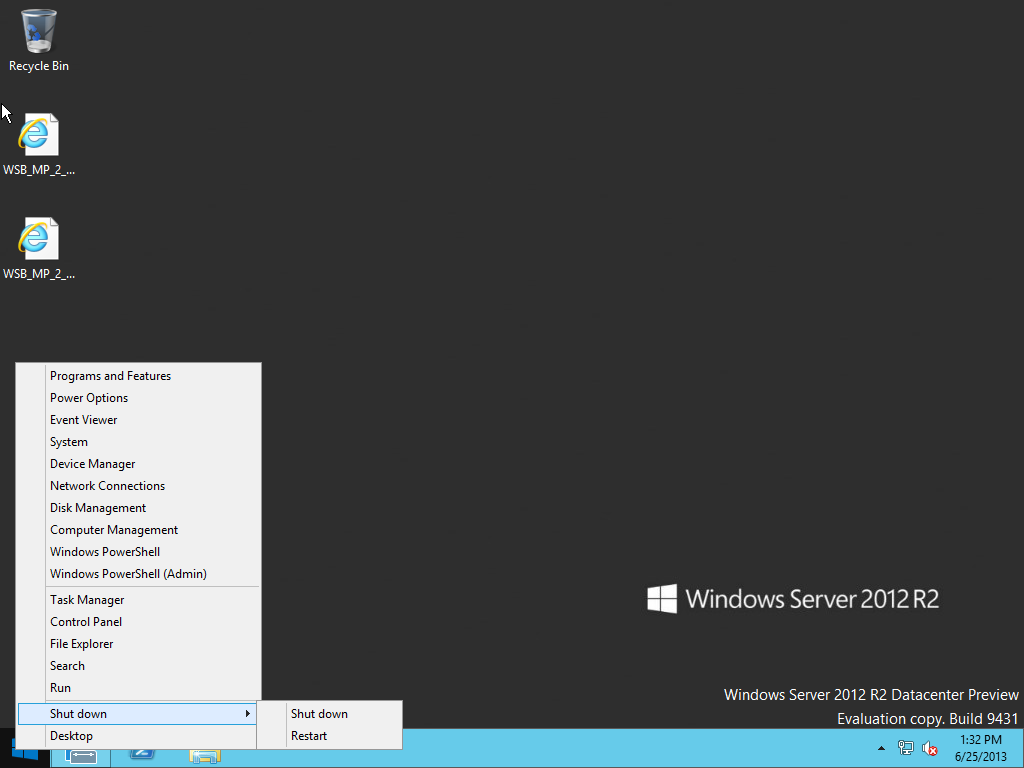Launch Disk Management
Image resolution: width=1024 pixels, height=768 pixels.
pyautogui.click(x=139, y=508)
